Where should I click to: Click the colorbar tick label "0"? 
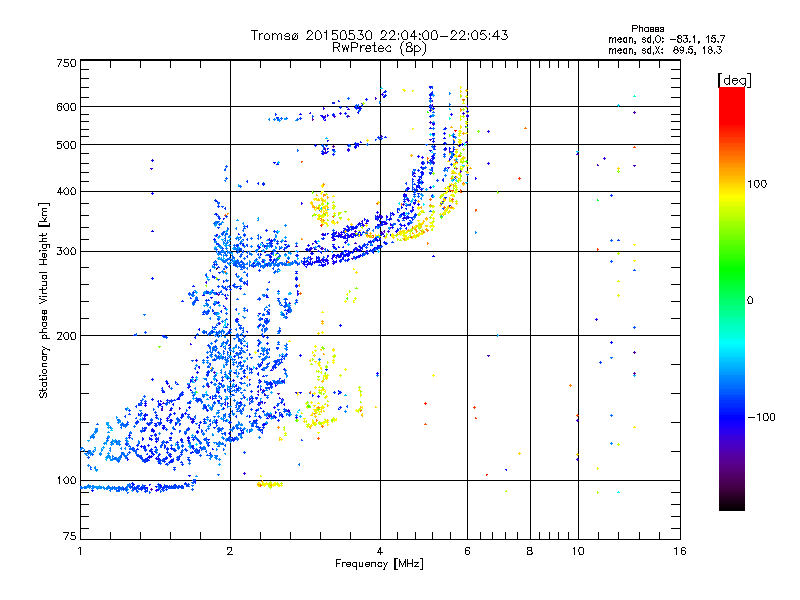click(x=749, y=301)
